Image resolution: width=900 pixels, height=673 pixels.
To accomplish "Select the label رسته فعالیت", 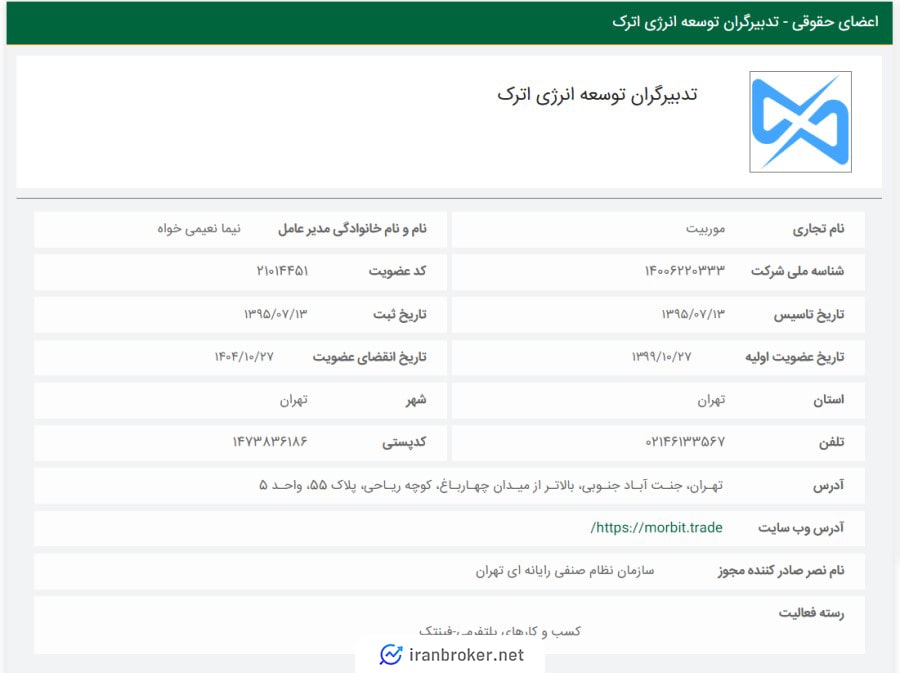I will (x=812, y=613).
